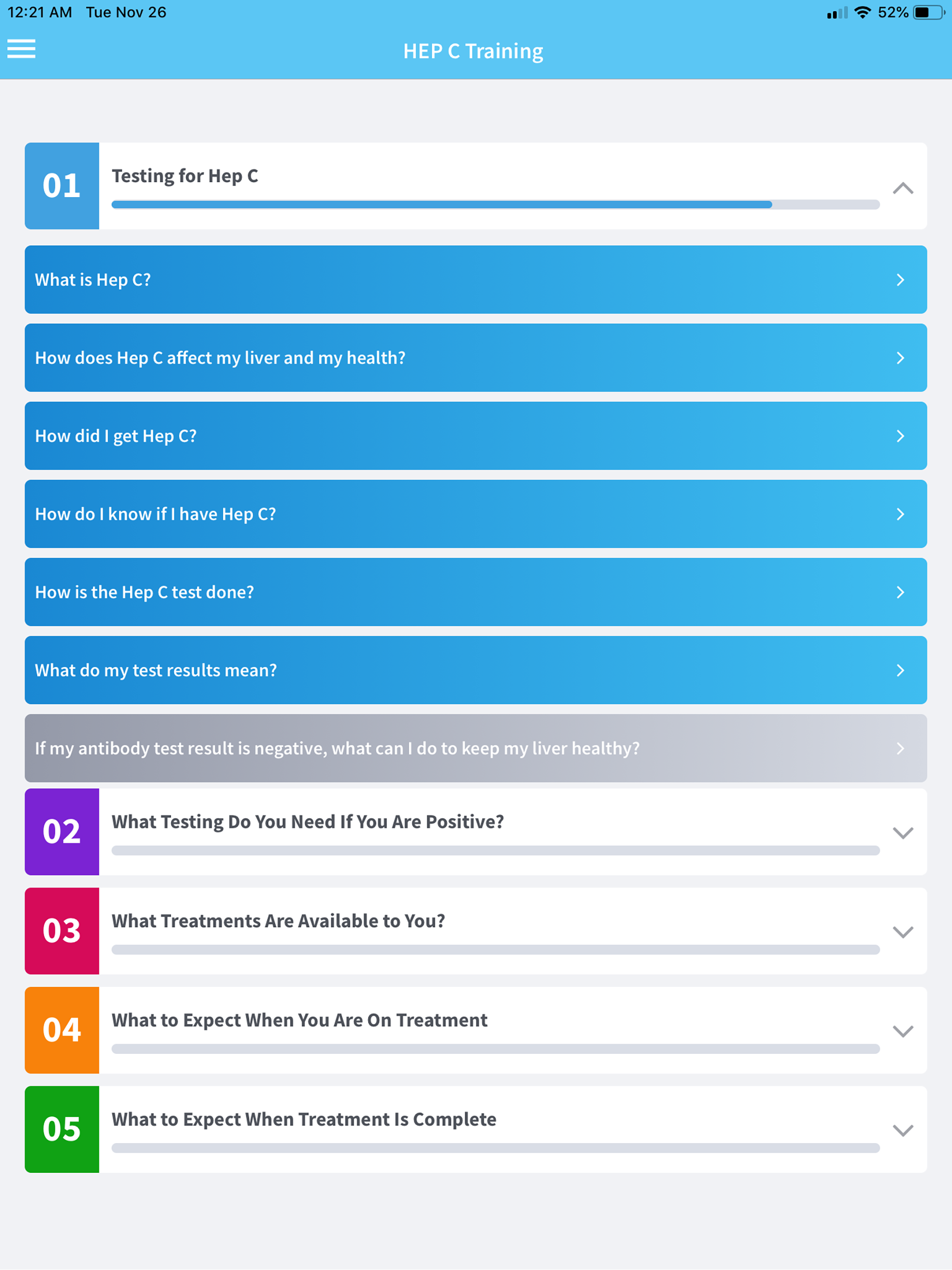Image resolution: width=952 pixels, height=1270 pixels.
Task: Click arrow icon on How did I get Hep C?
Action: coord(900,436)
